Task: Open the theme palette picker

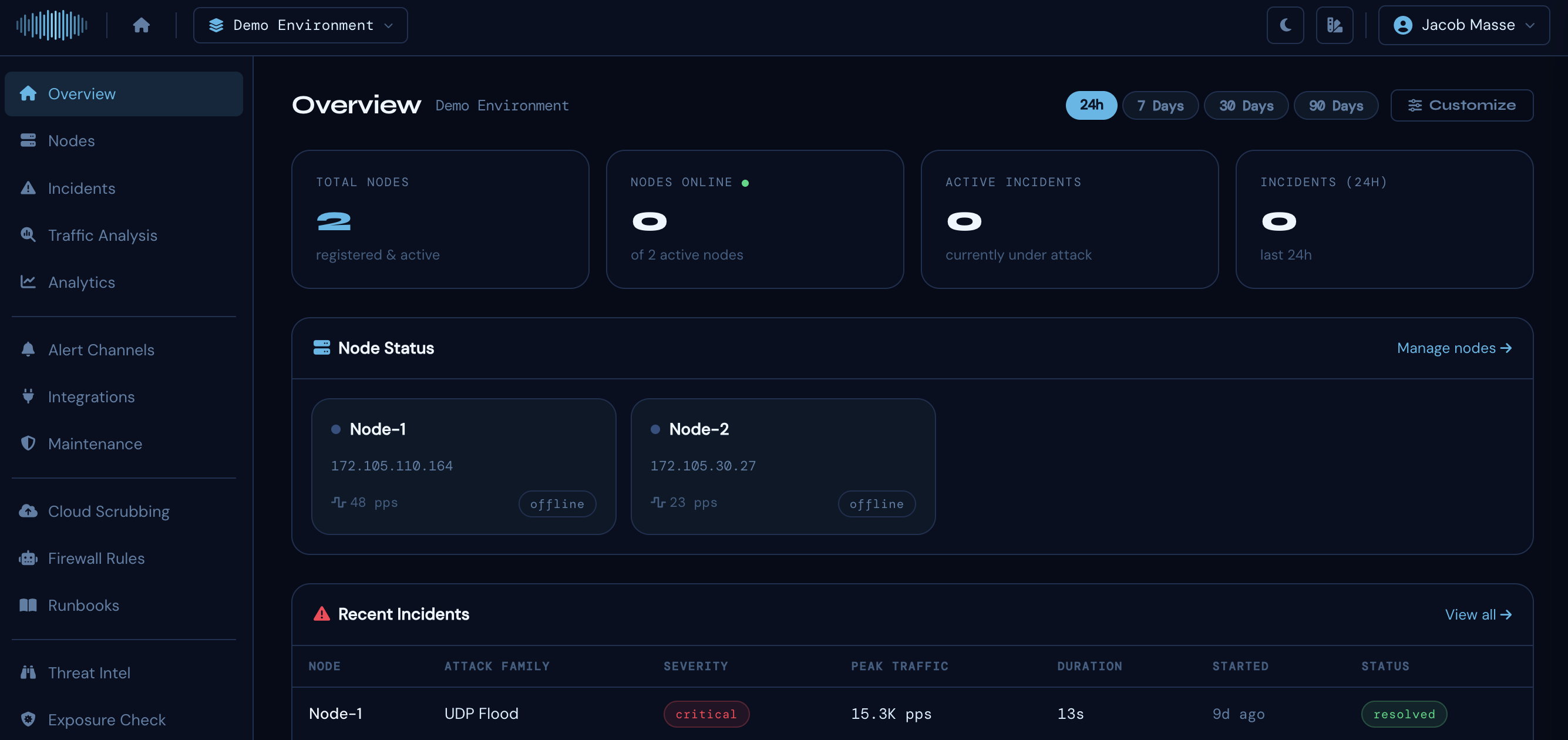Action: [x=1335, y=25]
